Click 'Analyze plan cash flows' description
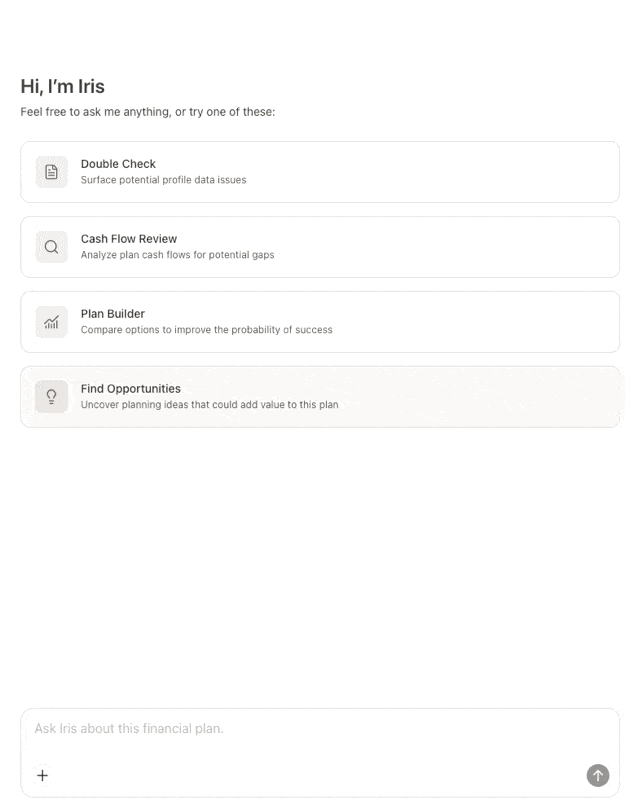Image resolution: width=634 pixels, height=800 pixels. click(177, 255)
